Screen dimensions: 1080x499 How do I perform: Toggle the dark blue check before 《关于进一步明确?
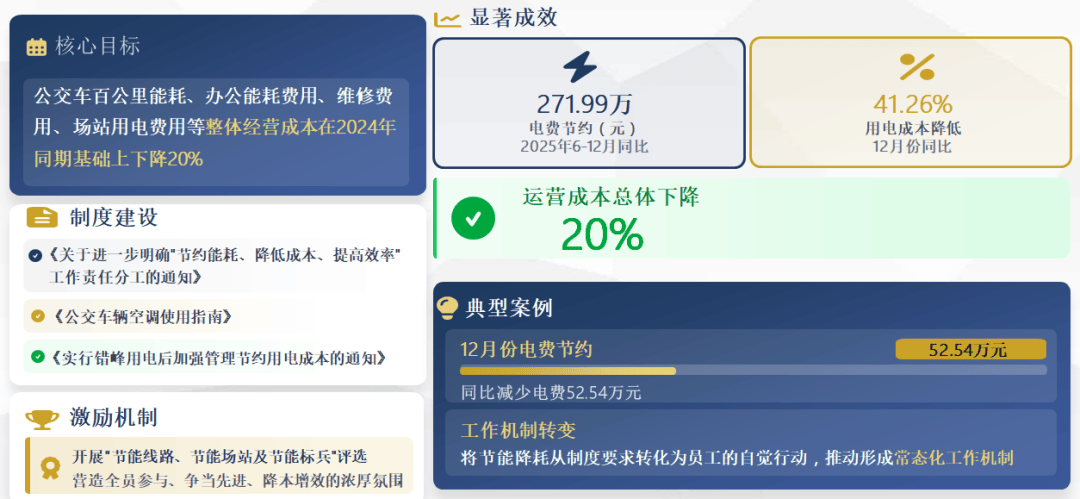(x=36, y=255)
